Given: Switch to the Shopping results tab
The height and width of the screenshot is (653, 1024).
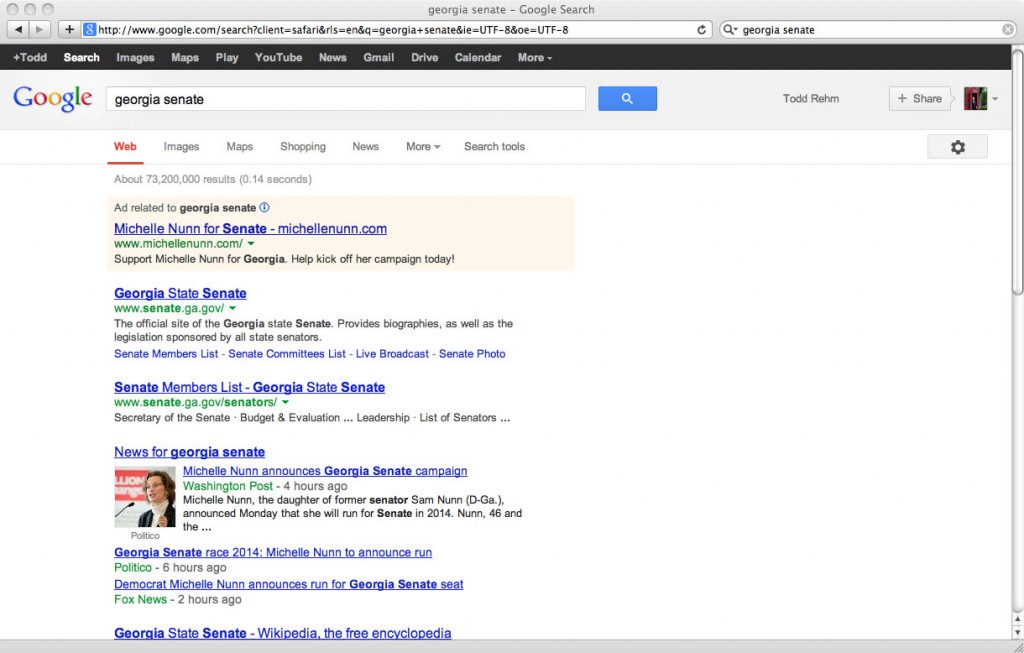Looking at the screenshot, I should tap(303, 146).
